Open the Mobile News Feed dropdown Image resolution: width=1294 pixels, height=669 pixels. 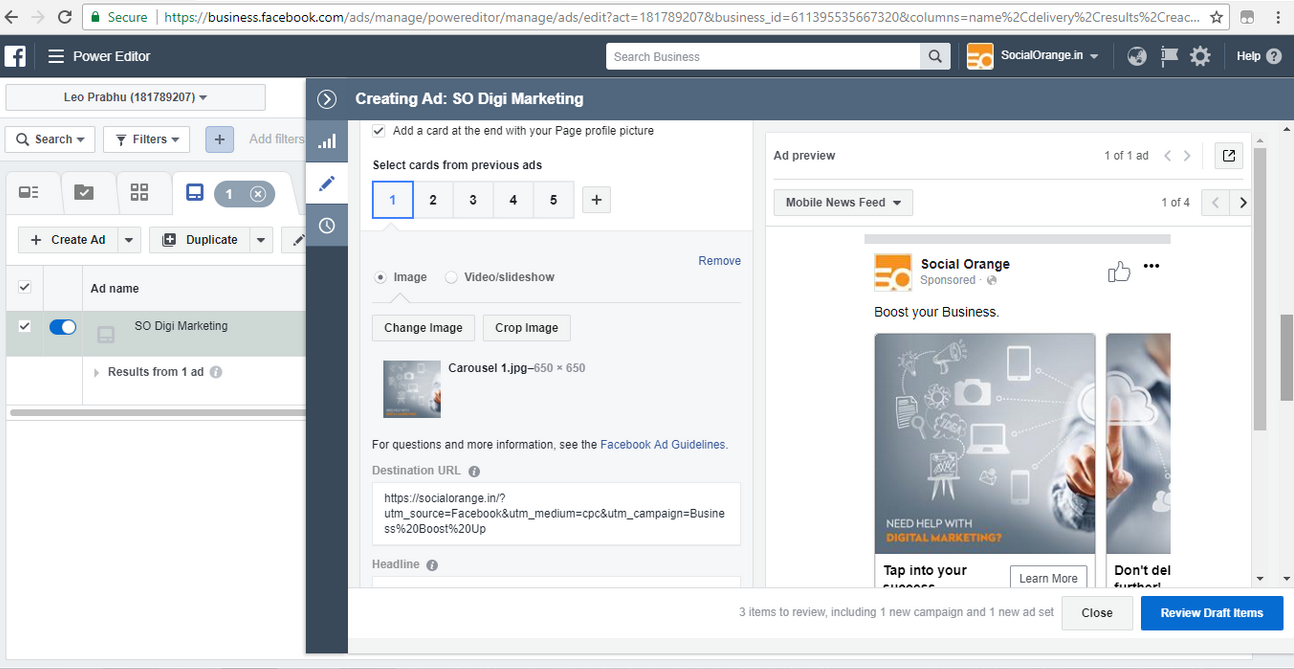[x=842, y=202]
